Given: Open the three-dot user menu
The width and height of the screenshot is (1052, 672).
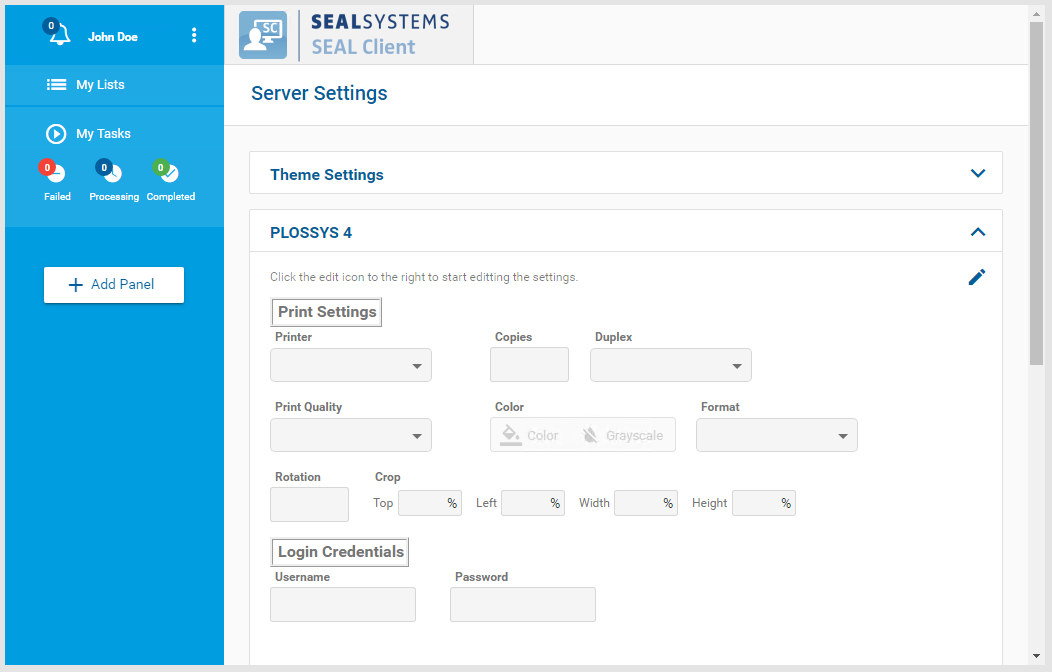Looking at the screenshot, I should 194,36.
